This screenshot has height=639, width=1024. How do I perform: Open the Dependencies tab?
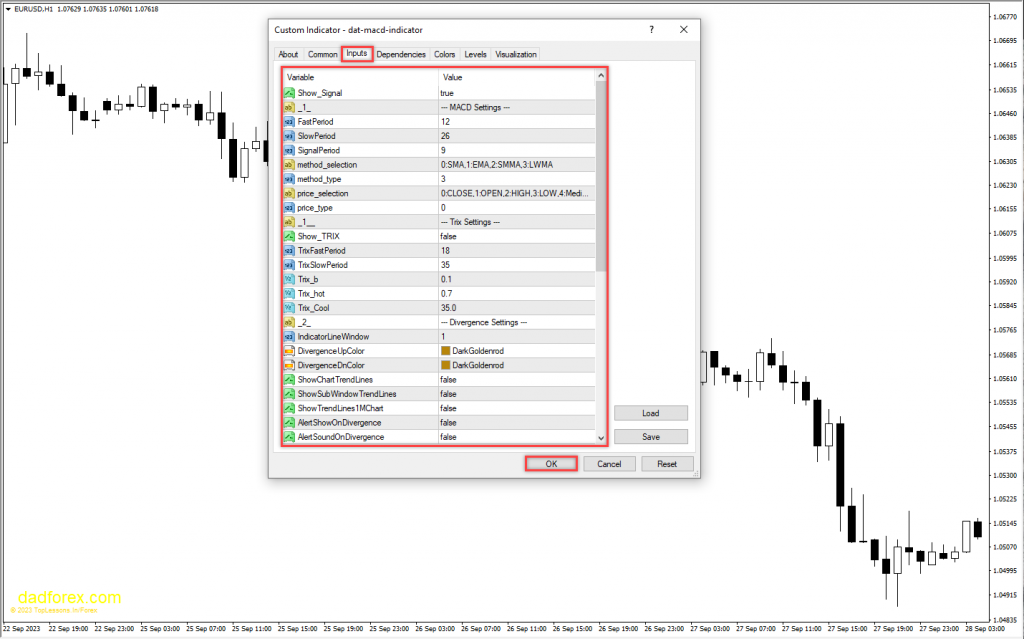pyautogui.click(x=401, y=54)
